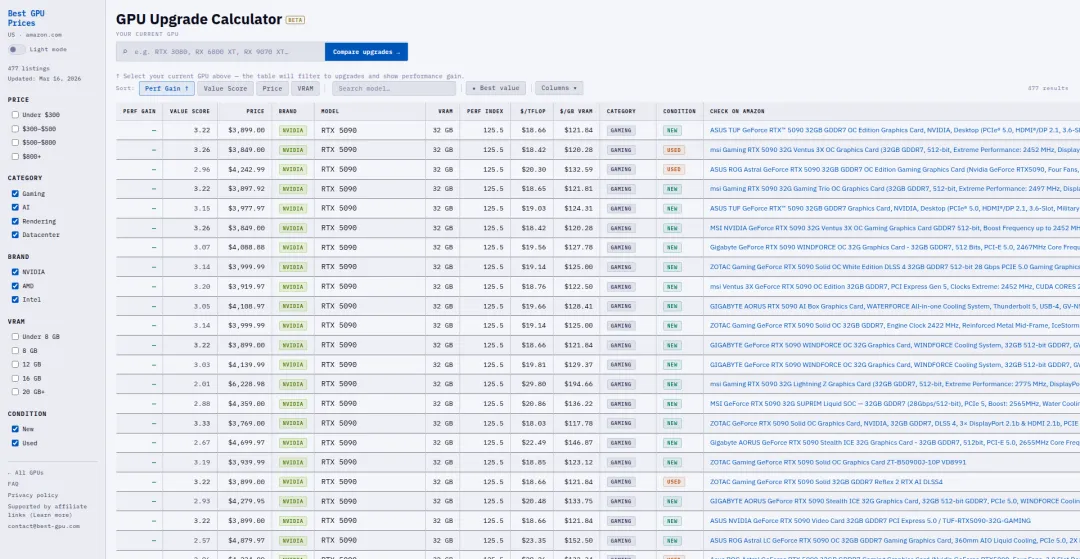Click the $4,699.97 price cell

pyautogui.click(x=247, y=443)
